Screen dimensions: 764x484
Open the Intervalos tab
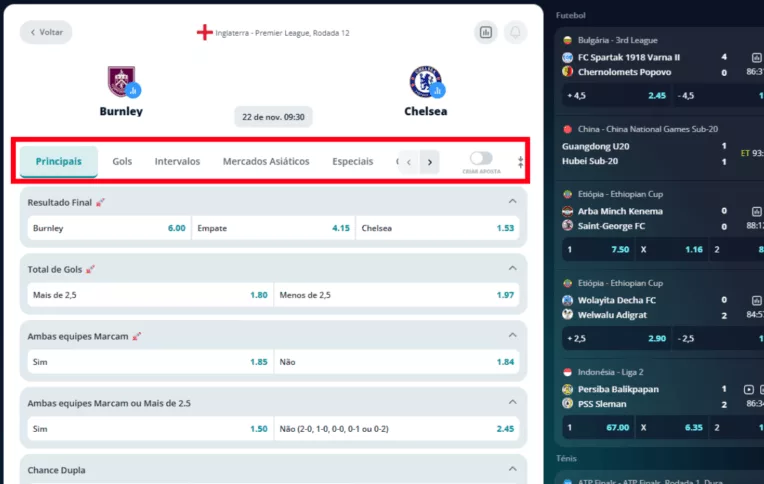click(177, 161)
